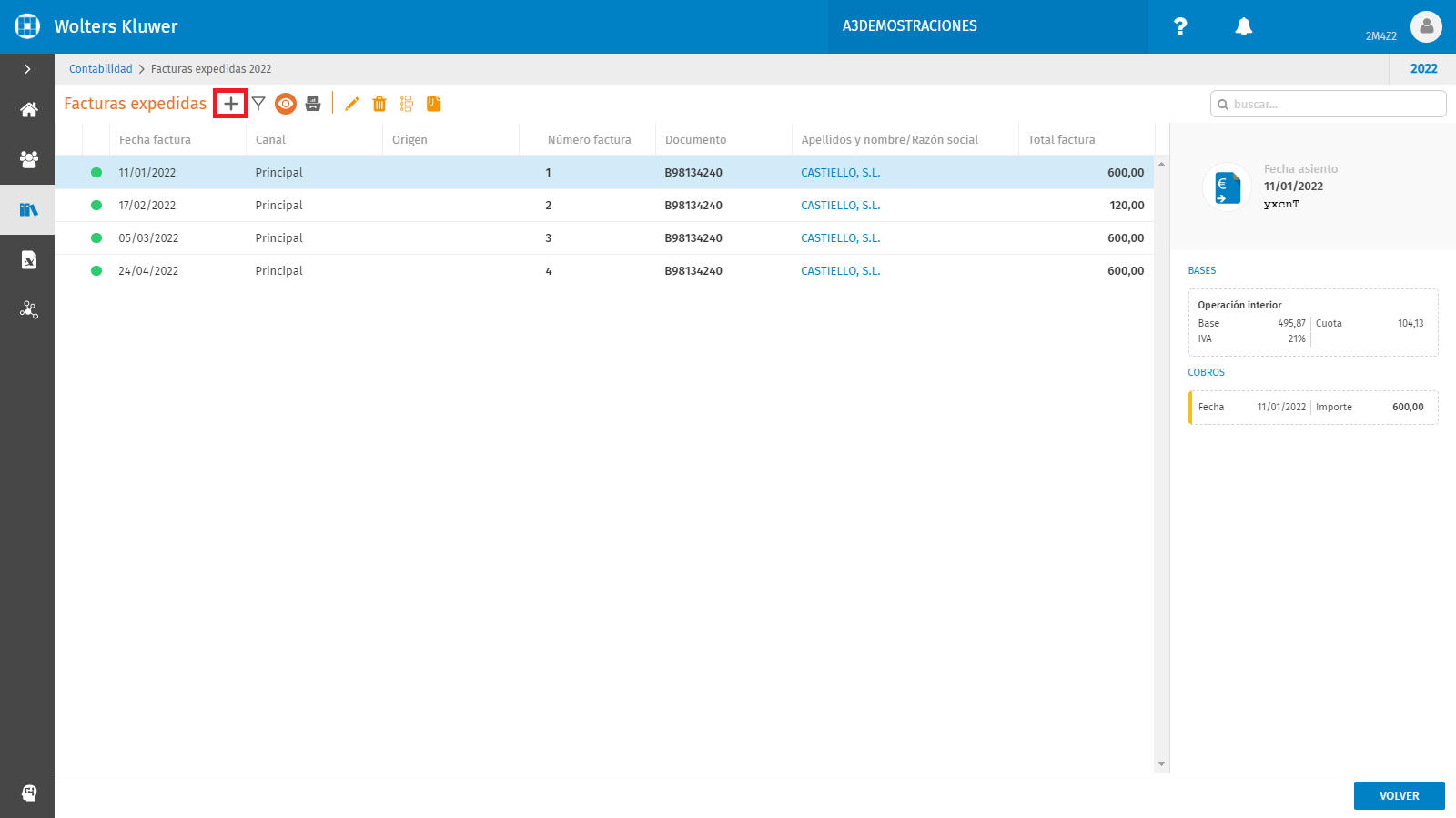Sort by Total factura column header
The width and height of the screenshot is (1456, 818).
click(x=1061, y=140)
